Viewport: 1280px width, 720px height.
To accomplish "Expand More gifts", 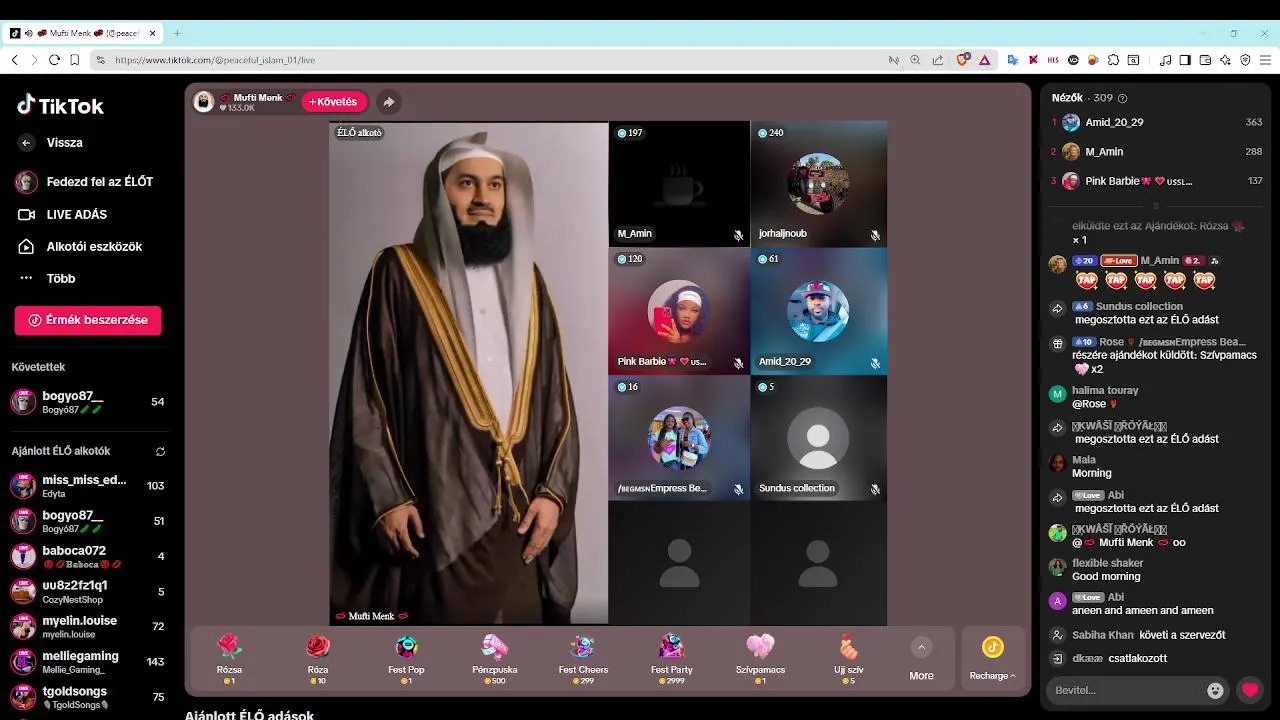I will (x=921, y=658).
